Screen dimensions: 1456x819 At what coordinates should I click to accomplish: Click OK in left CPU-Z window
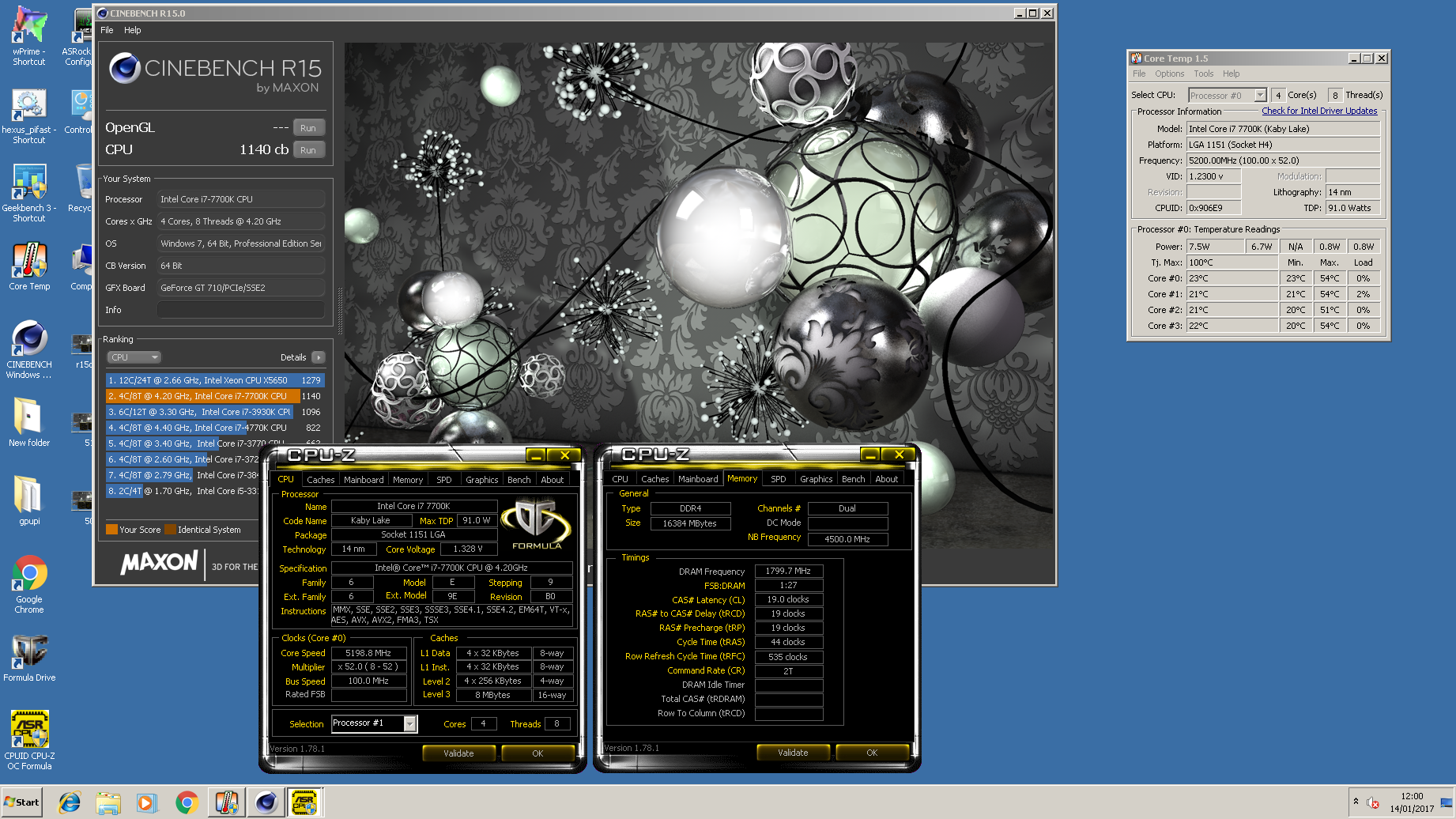pyautogui.click(x=538, y=753)
